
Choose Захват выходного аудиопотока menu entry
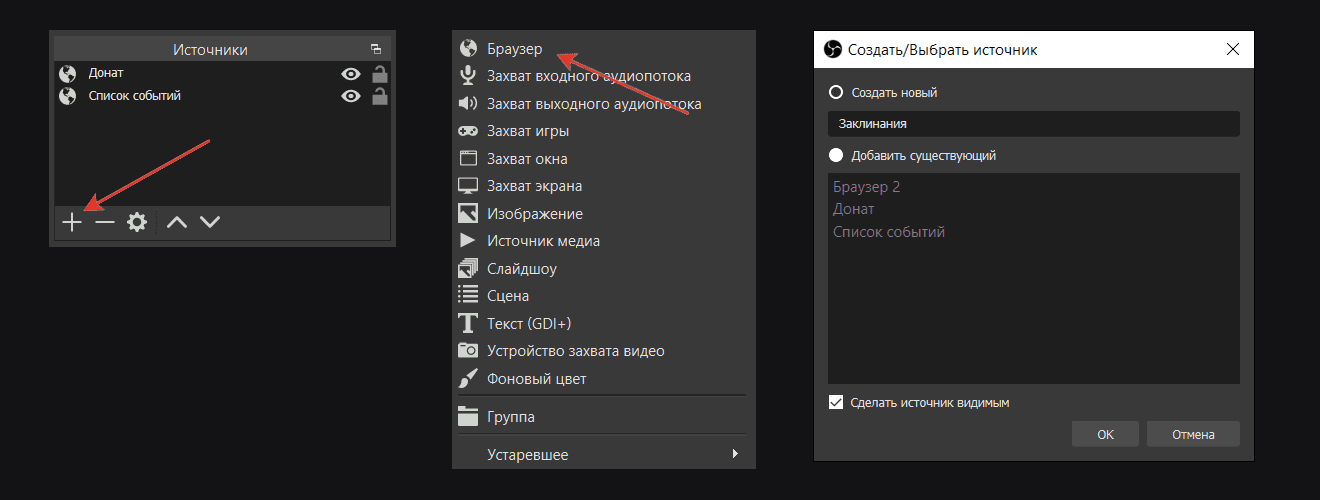tap(604, 103)
